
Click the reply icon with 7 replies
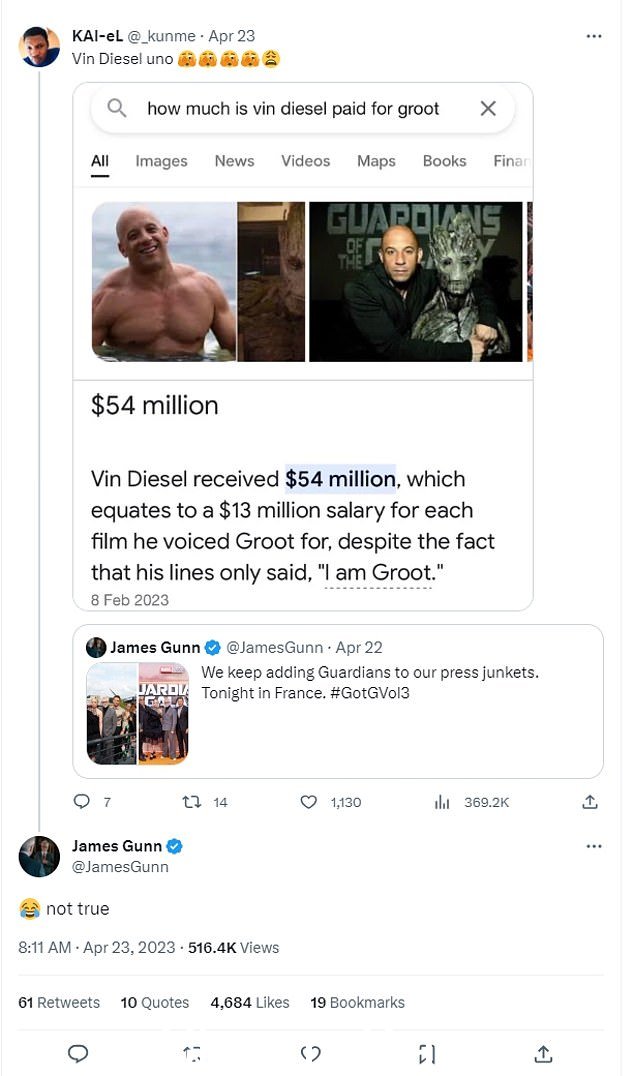[82, 802]
